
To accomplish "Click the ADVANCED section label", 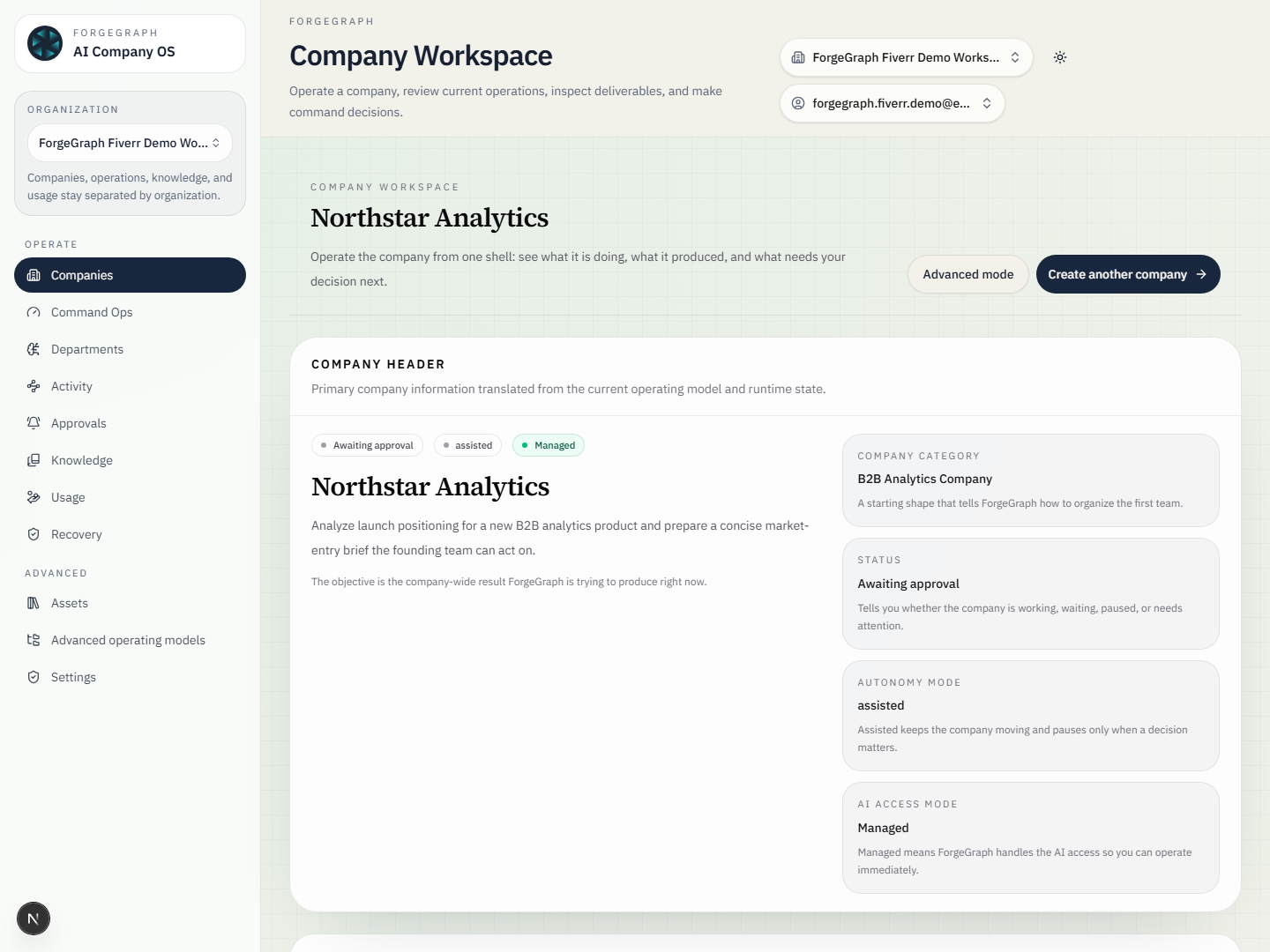I will (x=56, y=573).
